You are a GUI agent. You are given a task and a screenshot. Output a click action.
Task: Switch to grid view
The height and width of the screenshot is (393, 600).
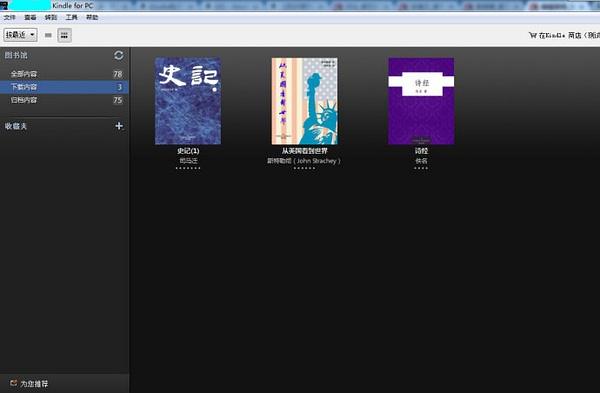point(64,35)
